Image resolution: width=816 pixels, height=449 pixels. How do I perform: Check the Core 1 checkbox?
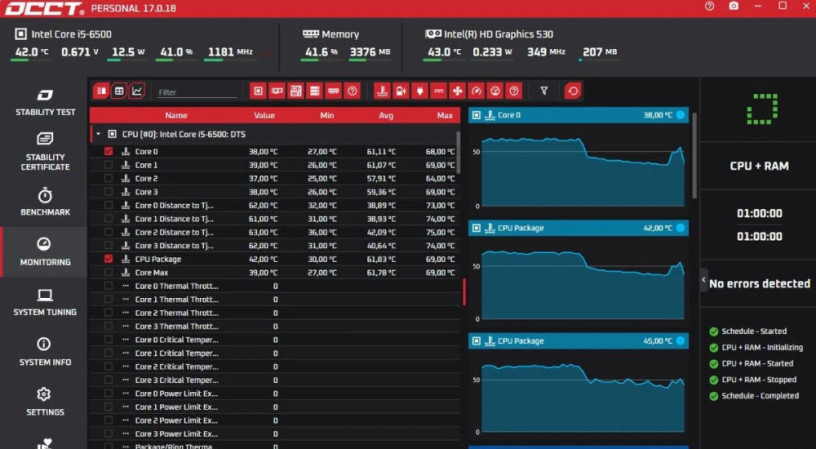[108, 165]
